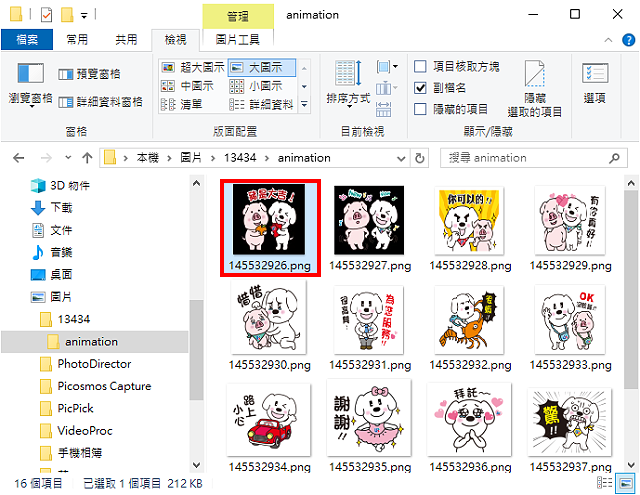Expand breadcrumb chevron after 本機
Viewport: 640px width, 495px height.
pos(169,158)
